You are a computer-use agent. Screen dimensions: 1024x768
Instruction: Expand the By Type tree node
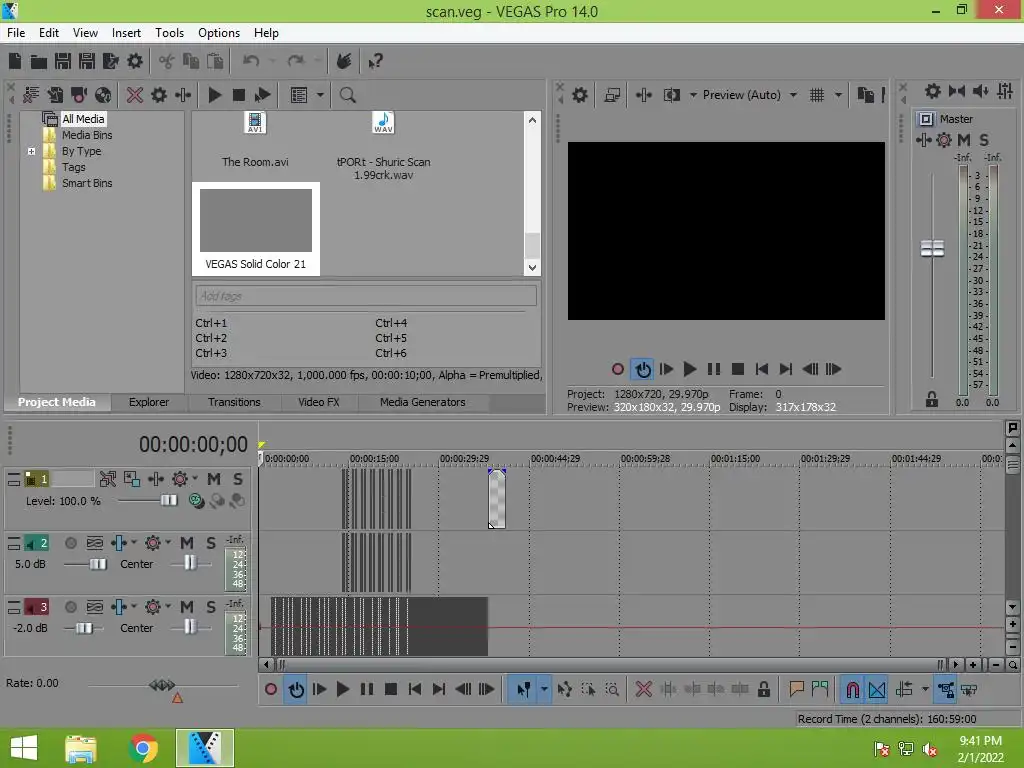click(31, 152)
